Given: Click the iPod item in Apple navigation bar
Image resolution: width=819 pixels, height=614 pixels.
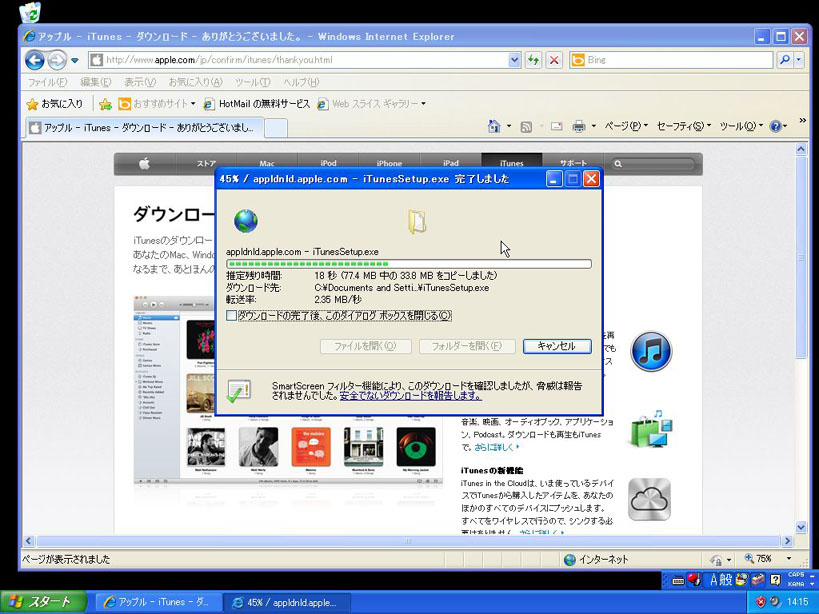Looking at the screenshot, I should pyautogui.click(x=328, y=163).
